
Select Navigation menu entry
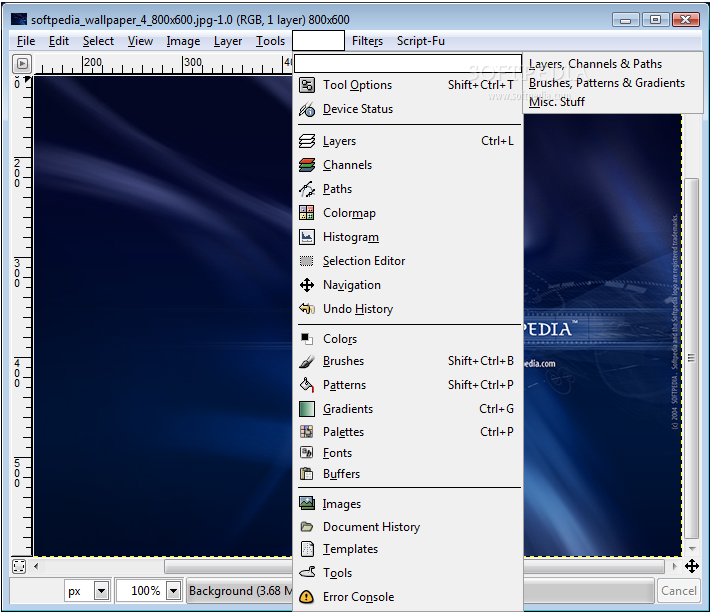point(409,285)
